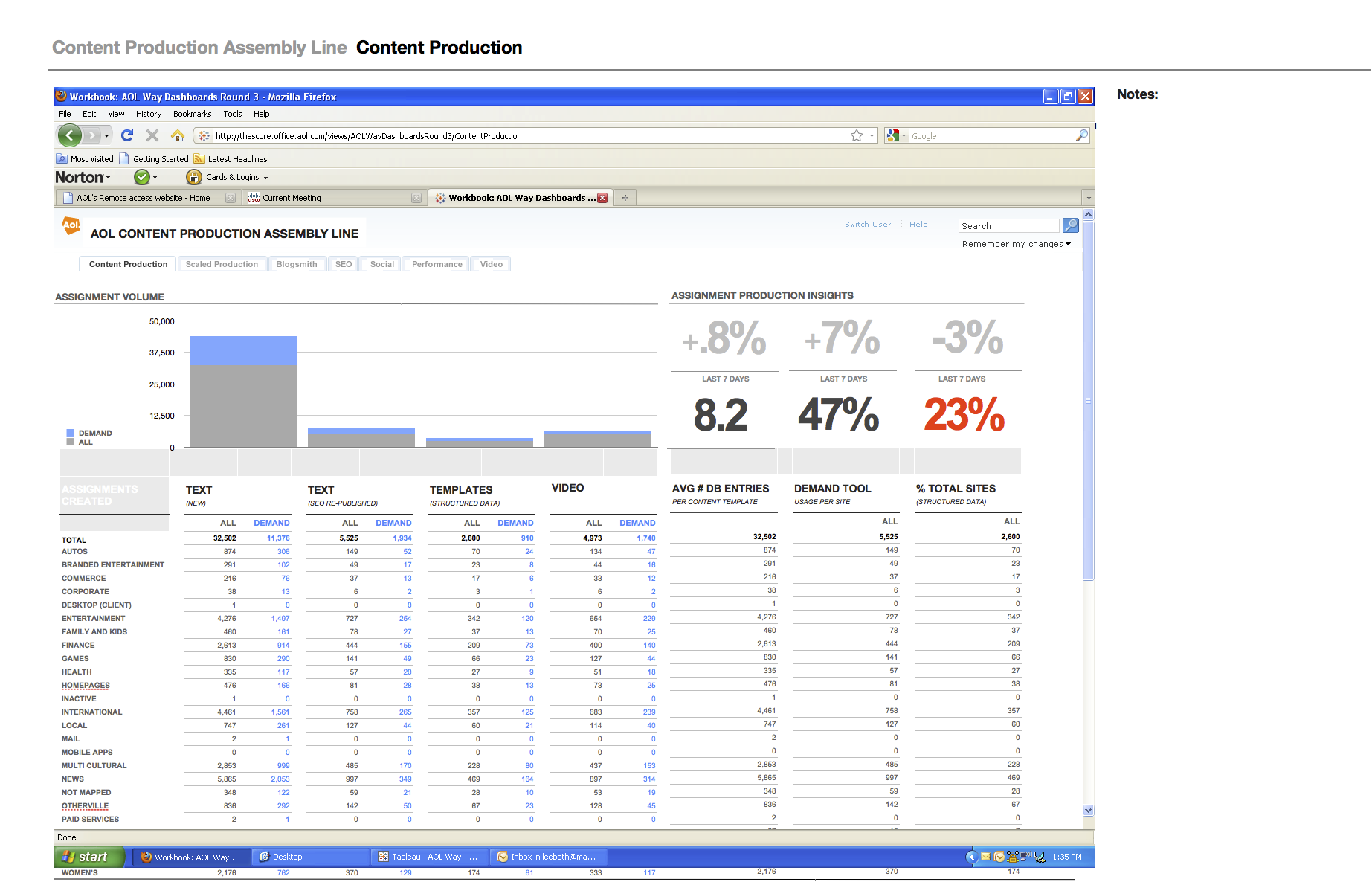Click the first tall TEXT (NEW) chart bar
The height and width of the screenshot is (885, 1372).
pyautogui.click(x=243, y=392)
